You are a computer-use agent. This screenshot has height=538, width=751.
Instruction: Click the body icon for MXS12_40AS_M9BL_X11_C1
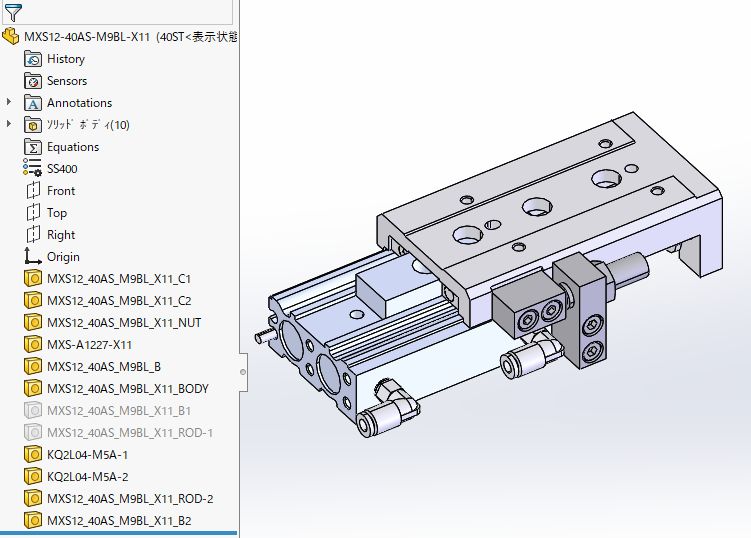tap(33, 278)
